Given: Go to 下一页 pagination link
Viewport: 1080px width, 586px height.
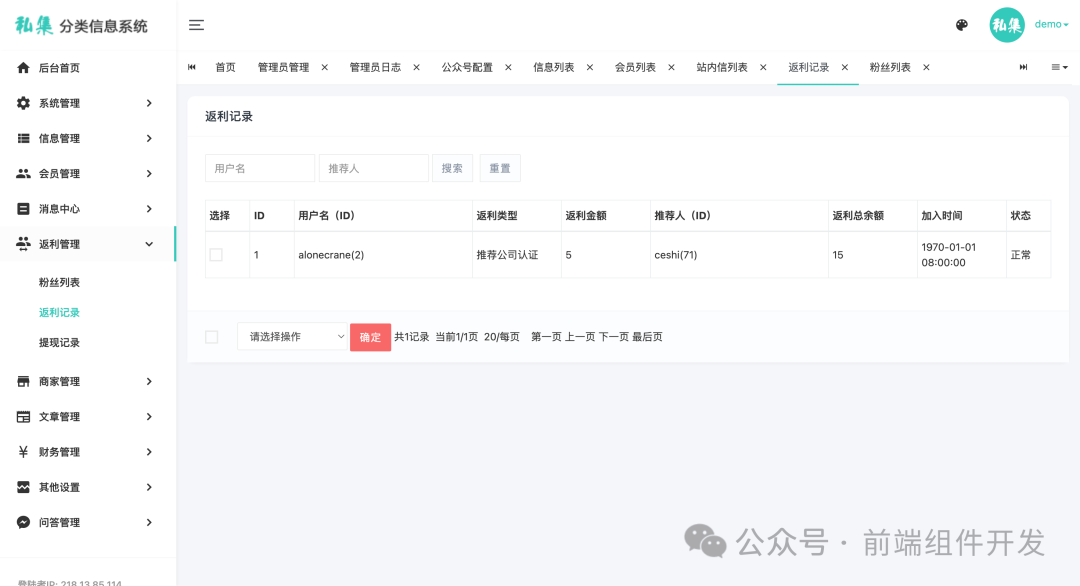Looking at the screenshot, I should [614, 337].
